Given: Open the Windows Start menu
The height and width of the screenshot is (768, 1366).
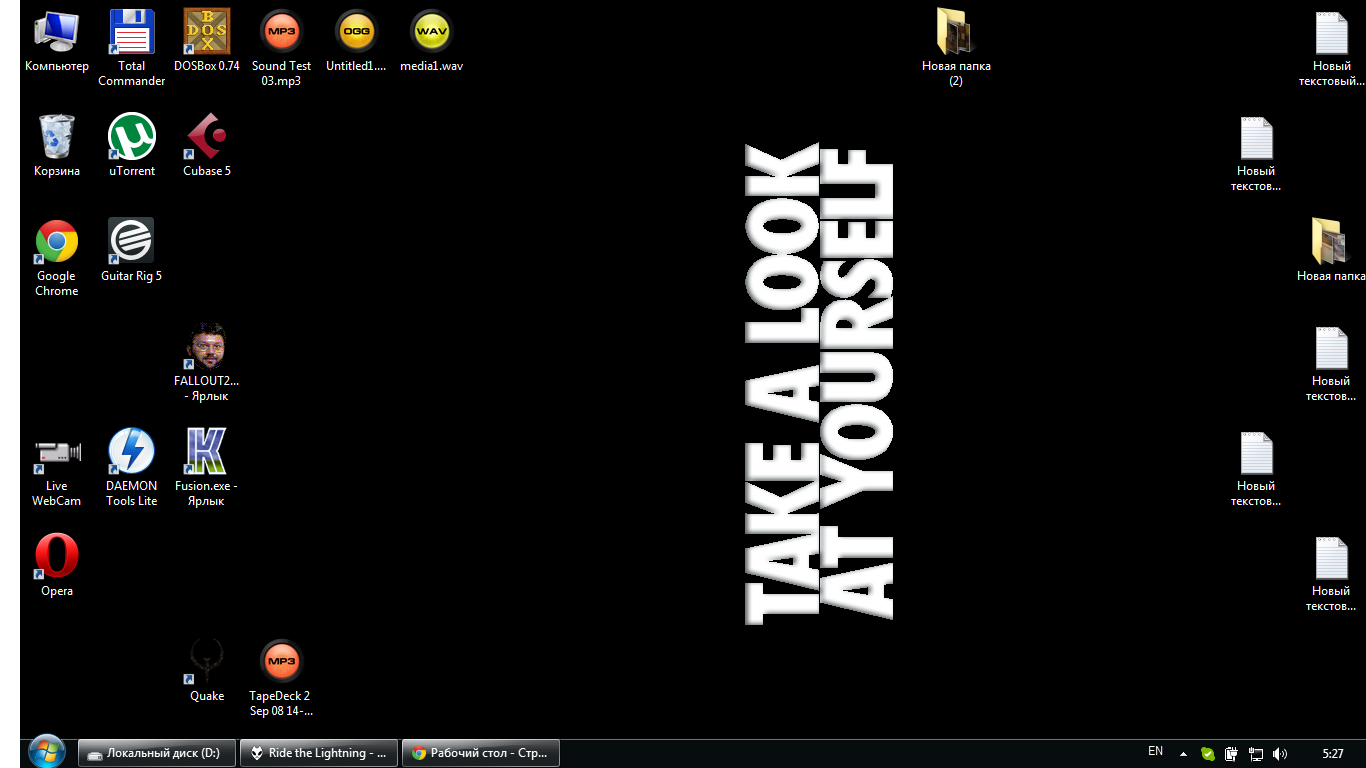Looking at the screenshot, I should click(x=47, y=752).
